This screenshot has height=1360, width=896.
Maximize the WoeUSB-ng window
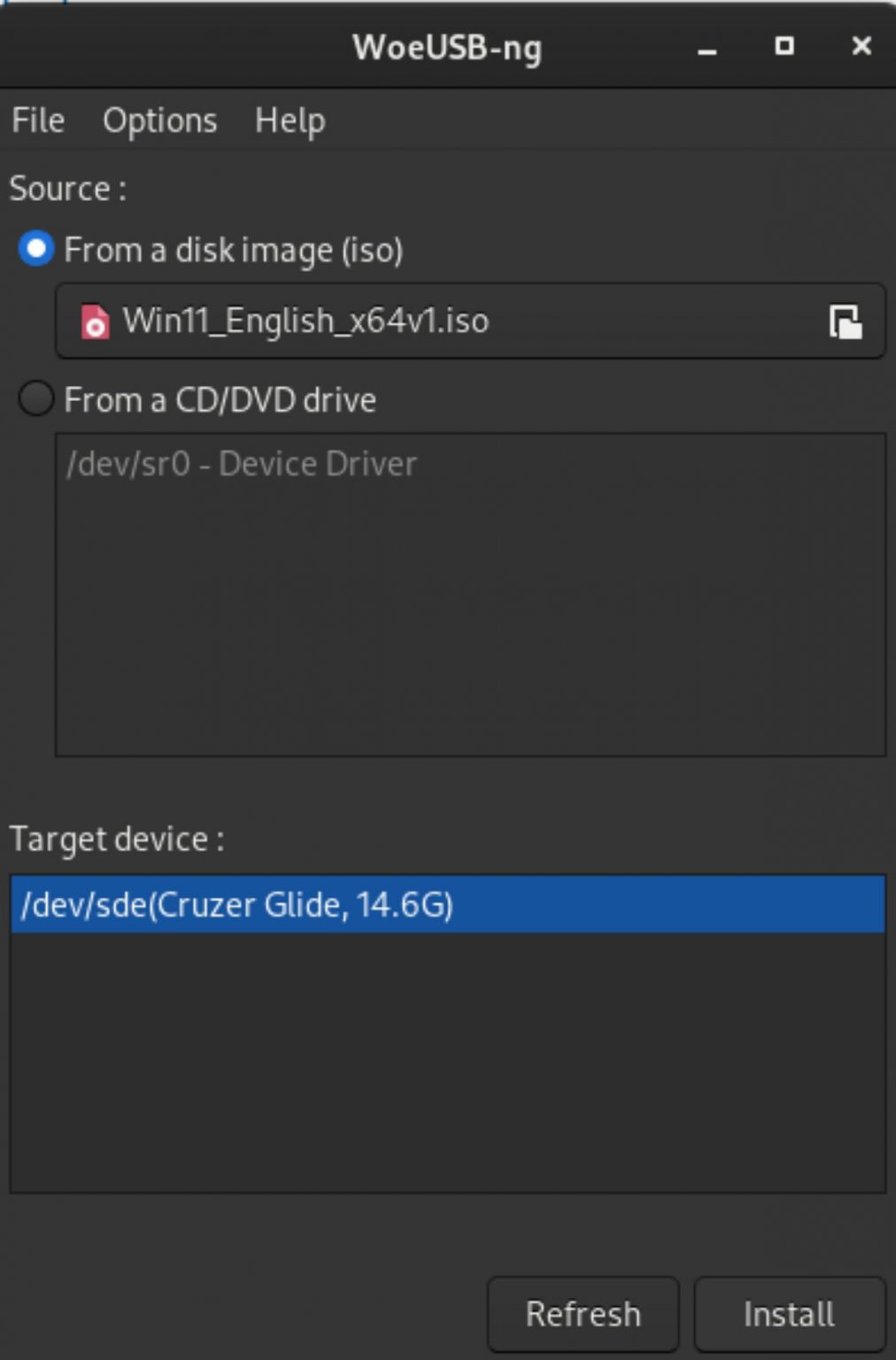coord(783,47)
